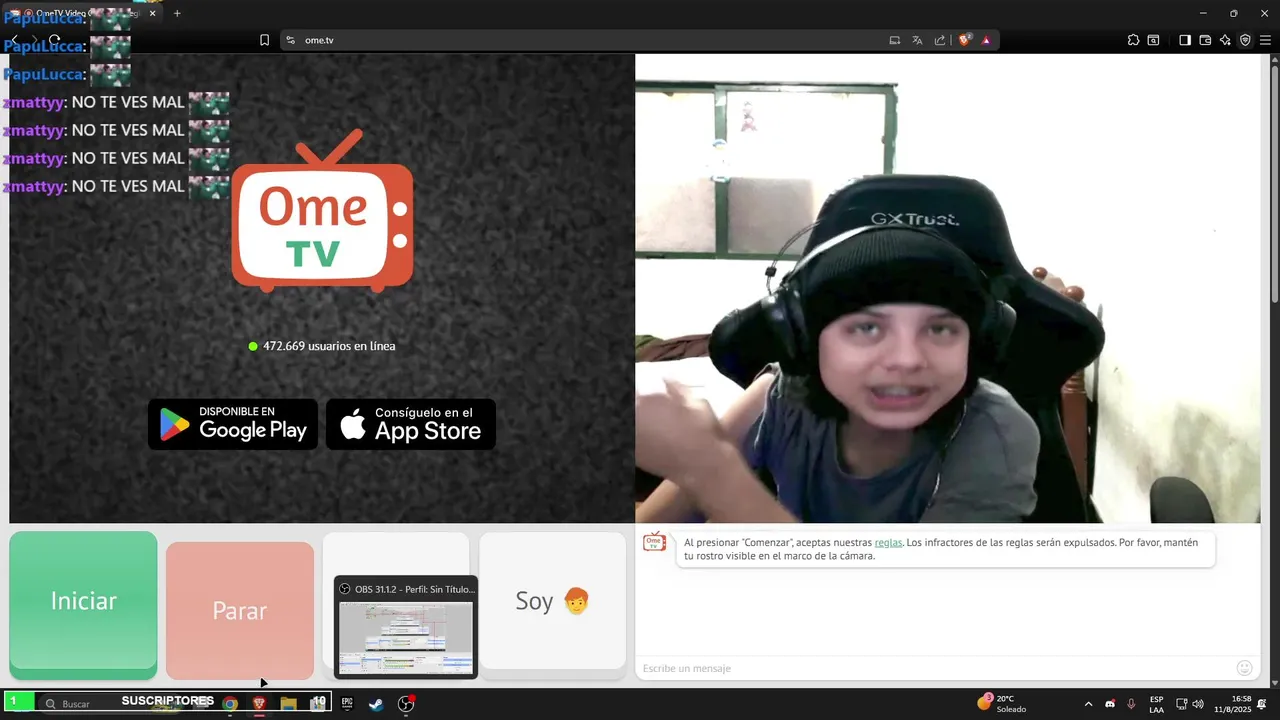This screenshot has width=1280, height=720.
Task: Click the Soy gender selector button
Action: click(x=552, y=601)
